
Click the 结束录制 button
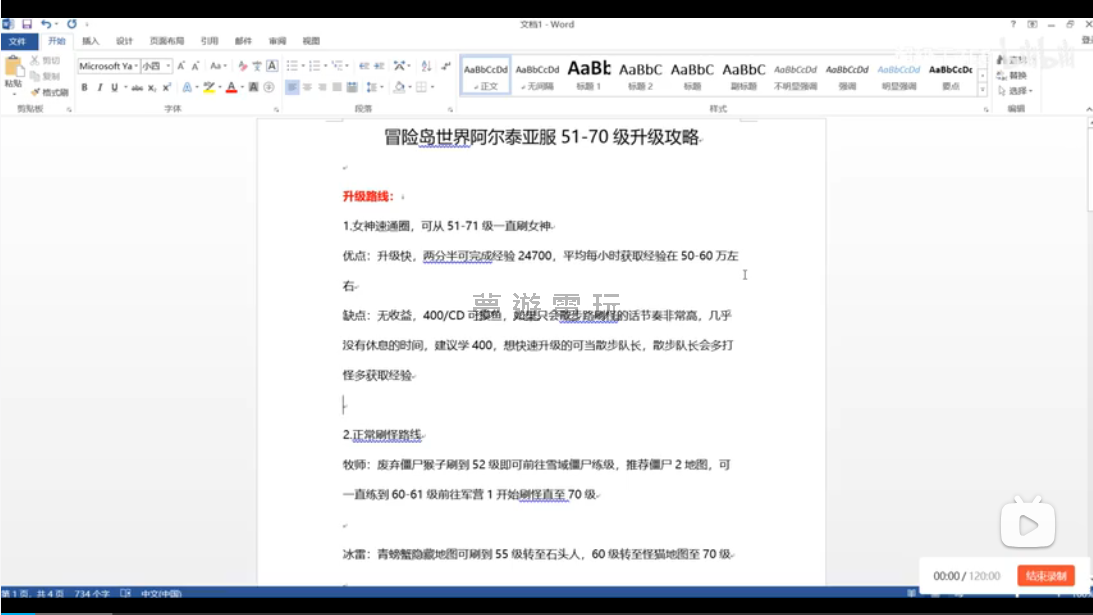pyautogui.click(x=1045, y=576)
